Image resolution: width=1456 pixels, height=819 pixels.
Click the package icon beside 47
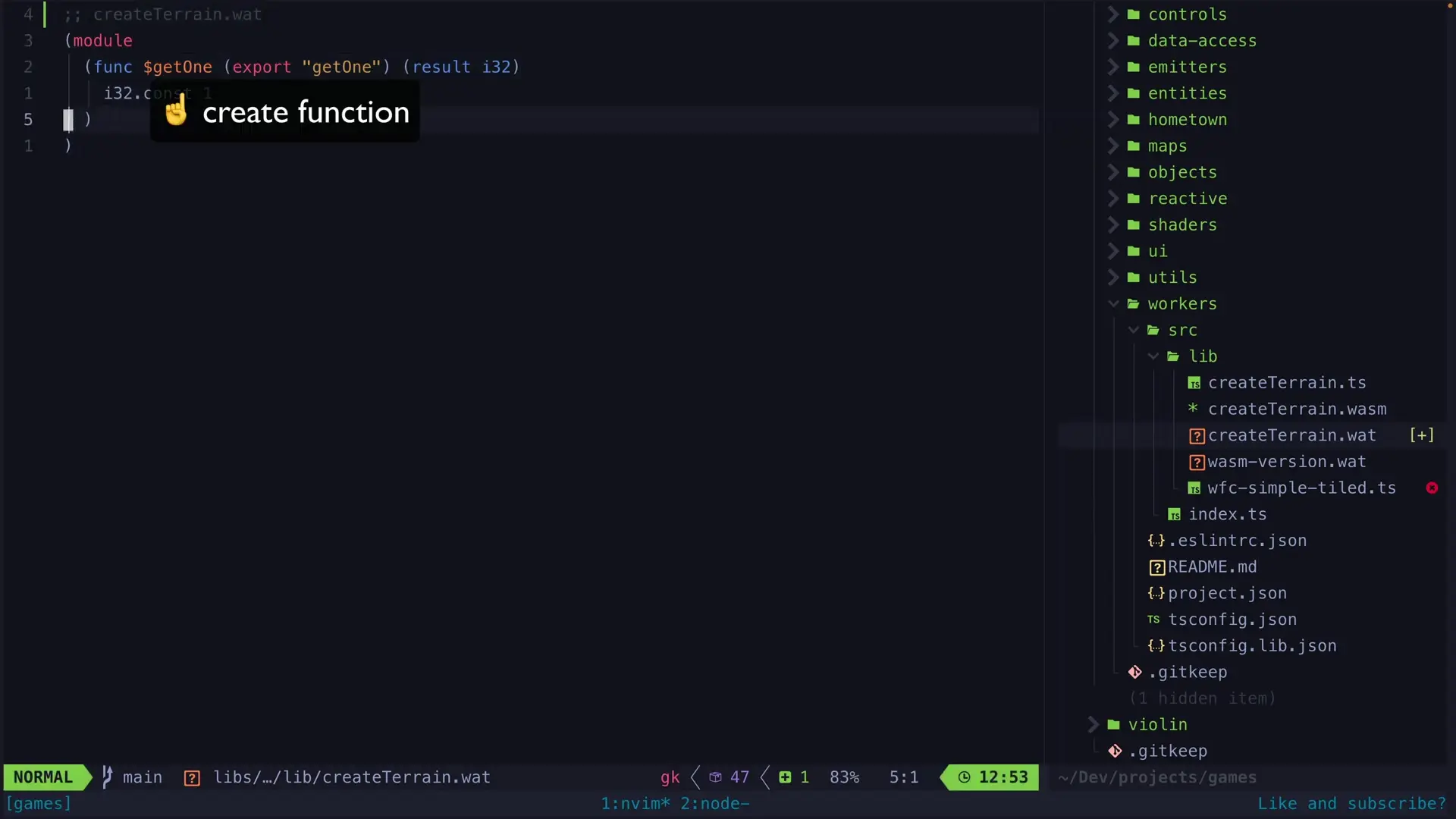(715, 777)
